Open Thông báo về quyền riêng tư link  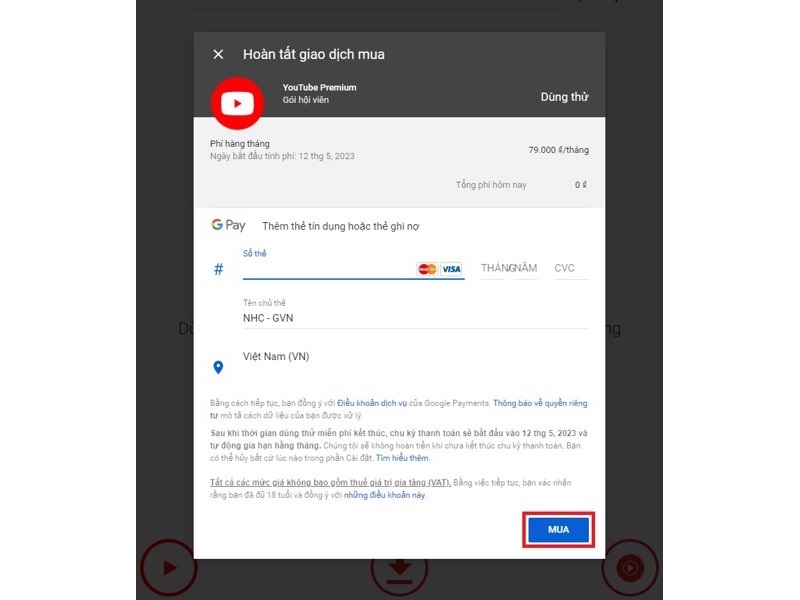[539, 403]
